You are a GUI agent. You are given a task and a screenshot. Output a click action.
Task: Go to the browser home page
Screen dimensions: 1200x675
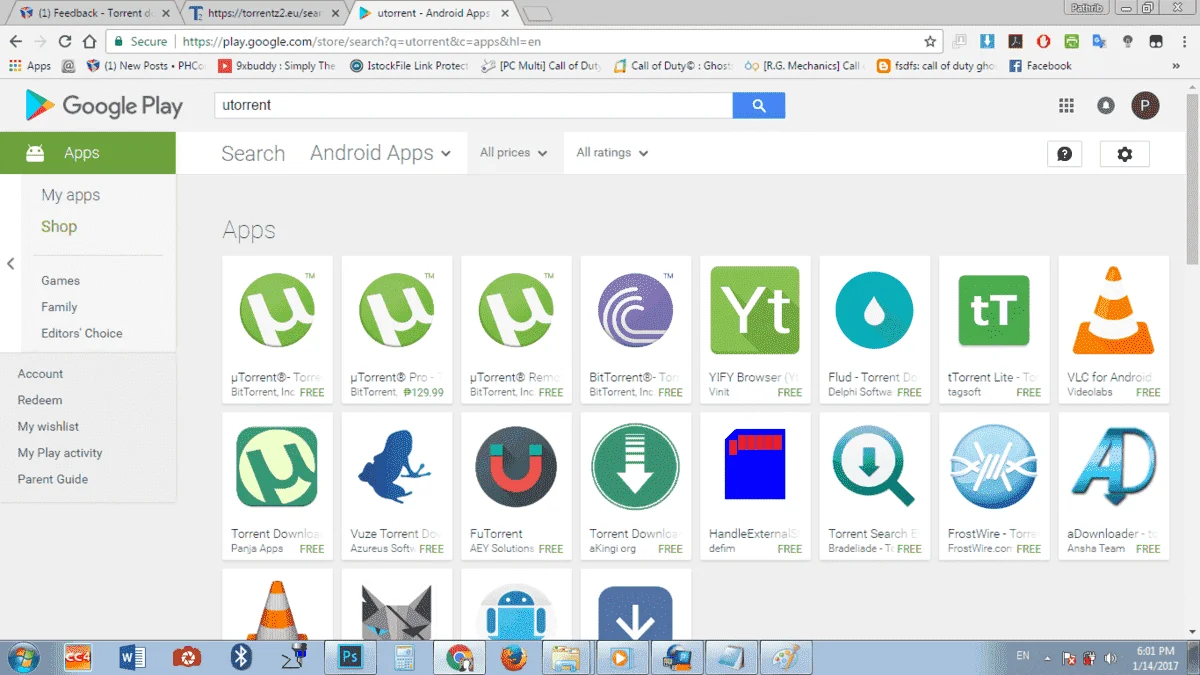tap(89, 42)
